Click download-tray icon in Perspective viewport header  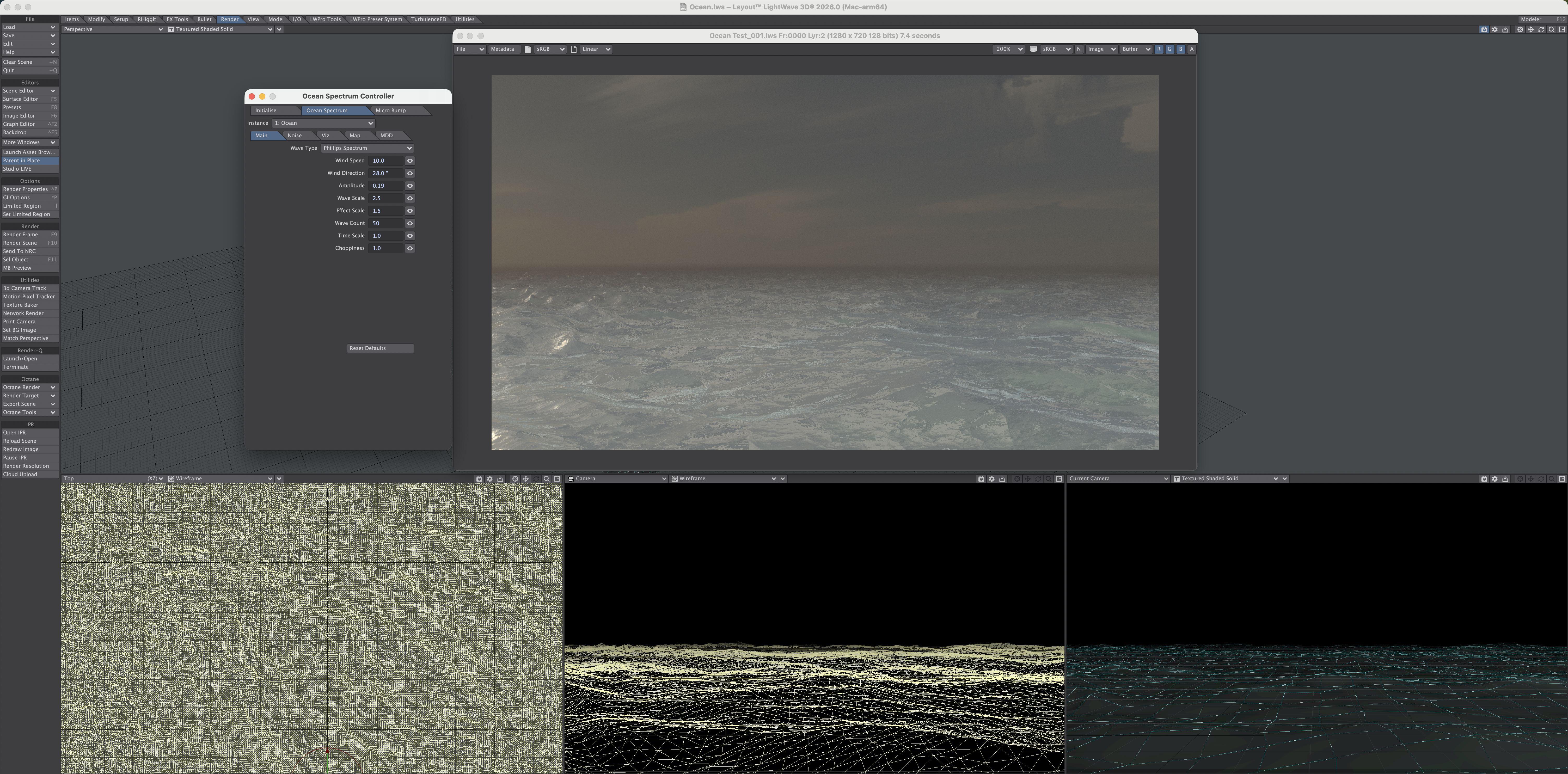coord(1505,29)
